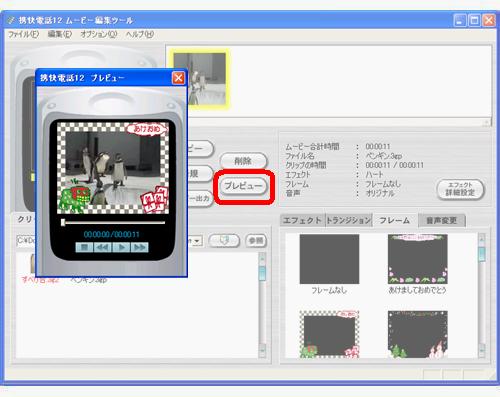Click the 参照 browse button
The width and height of the screenshot is (500, 397).
256,240
